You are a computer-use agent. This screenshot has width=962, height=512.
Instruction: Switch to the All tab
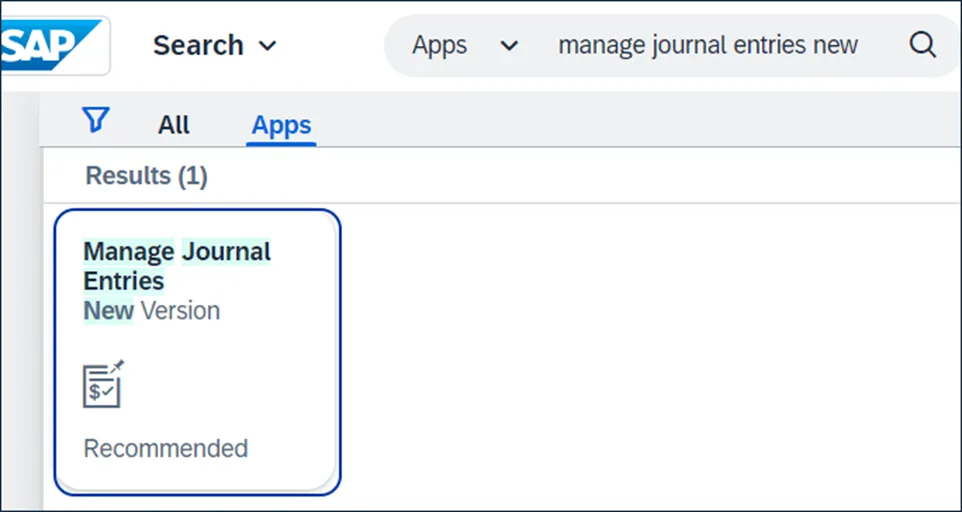click(174, 126)
